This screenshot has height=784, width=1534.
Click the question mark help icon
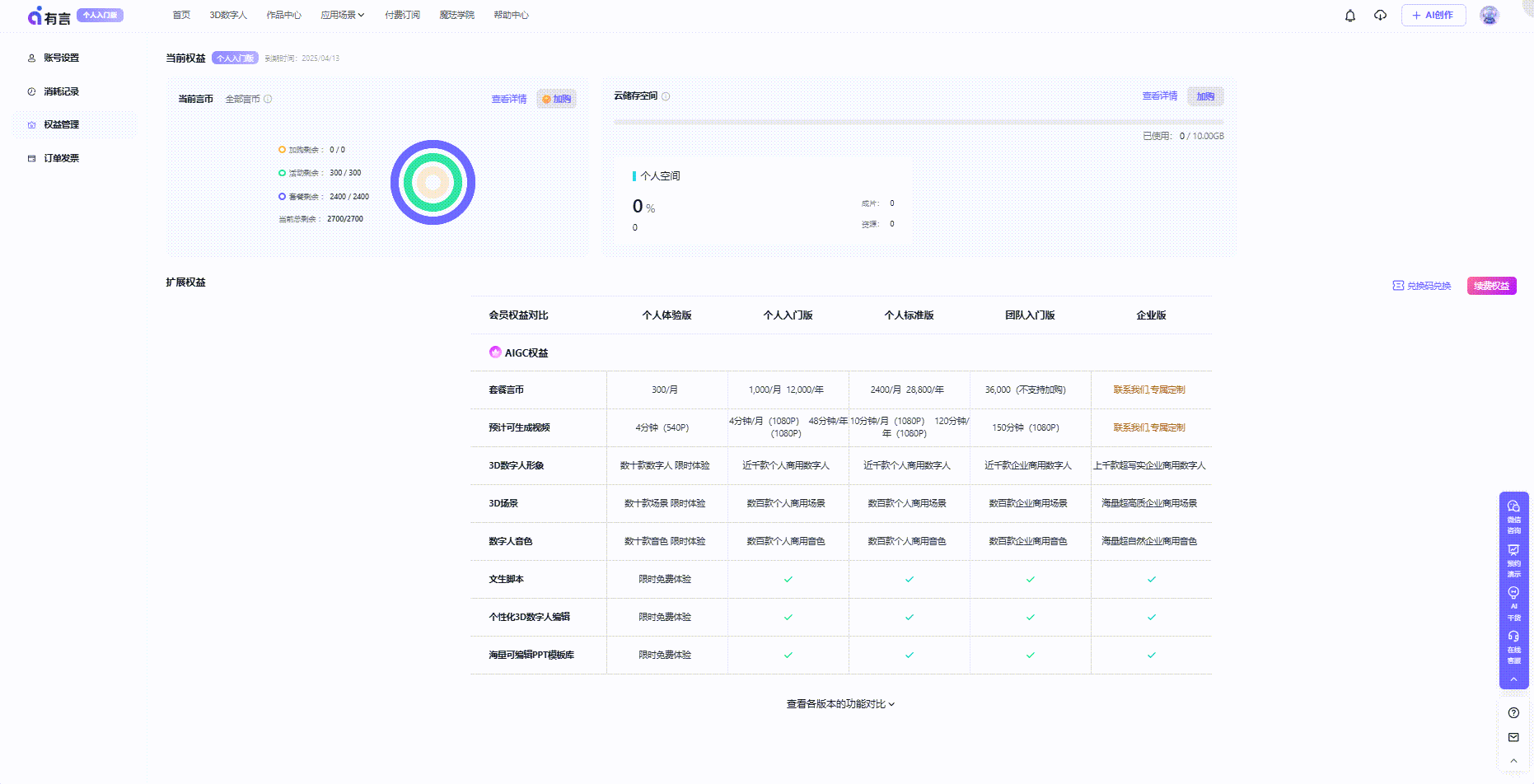(1513, 713)
